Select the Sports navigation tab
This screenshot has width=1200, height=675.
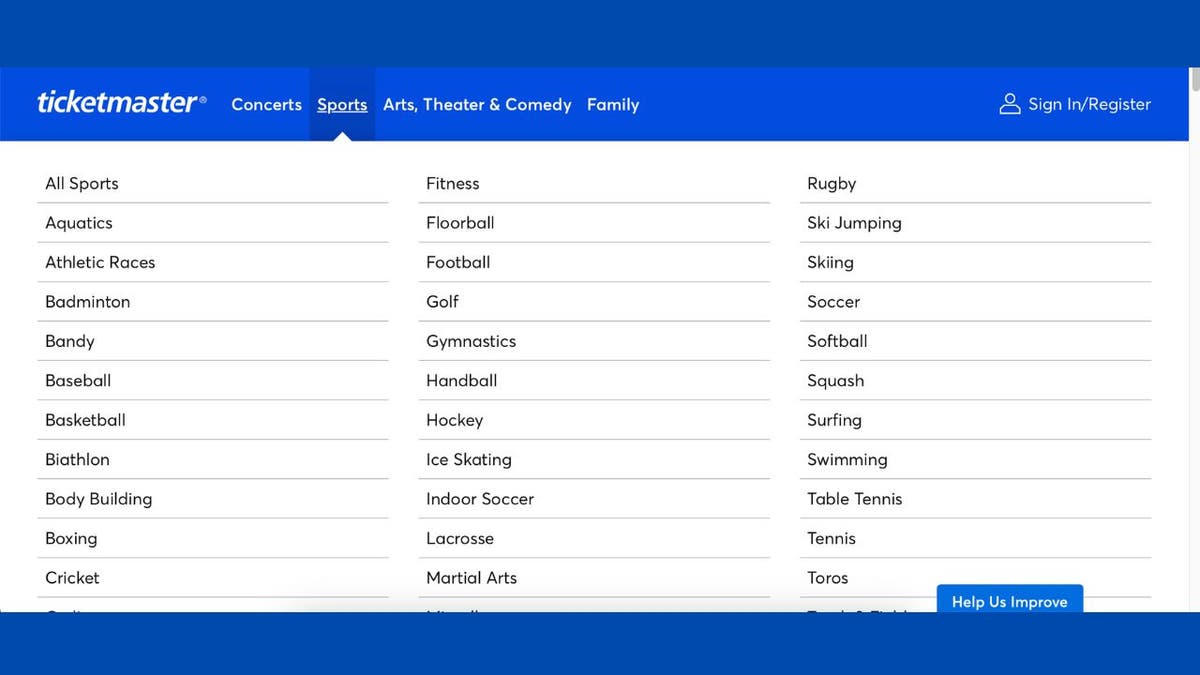click(342, 104)
